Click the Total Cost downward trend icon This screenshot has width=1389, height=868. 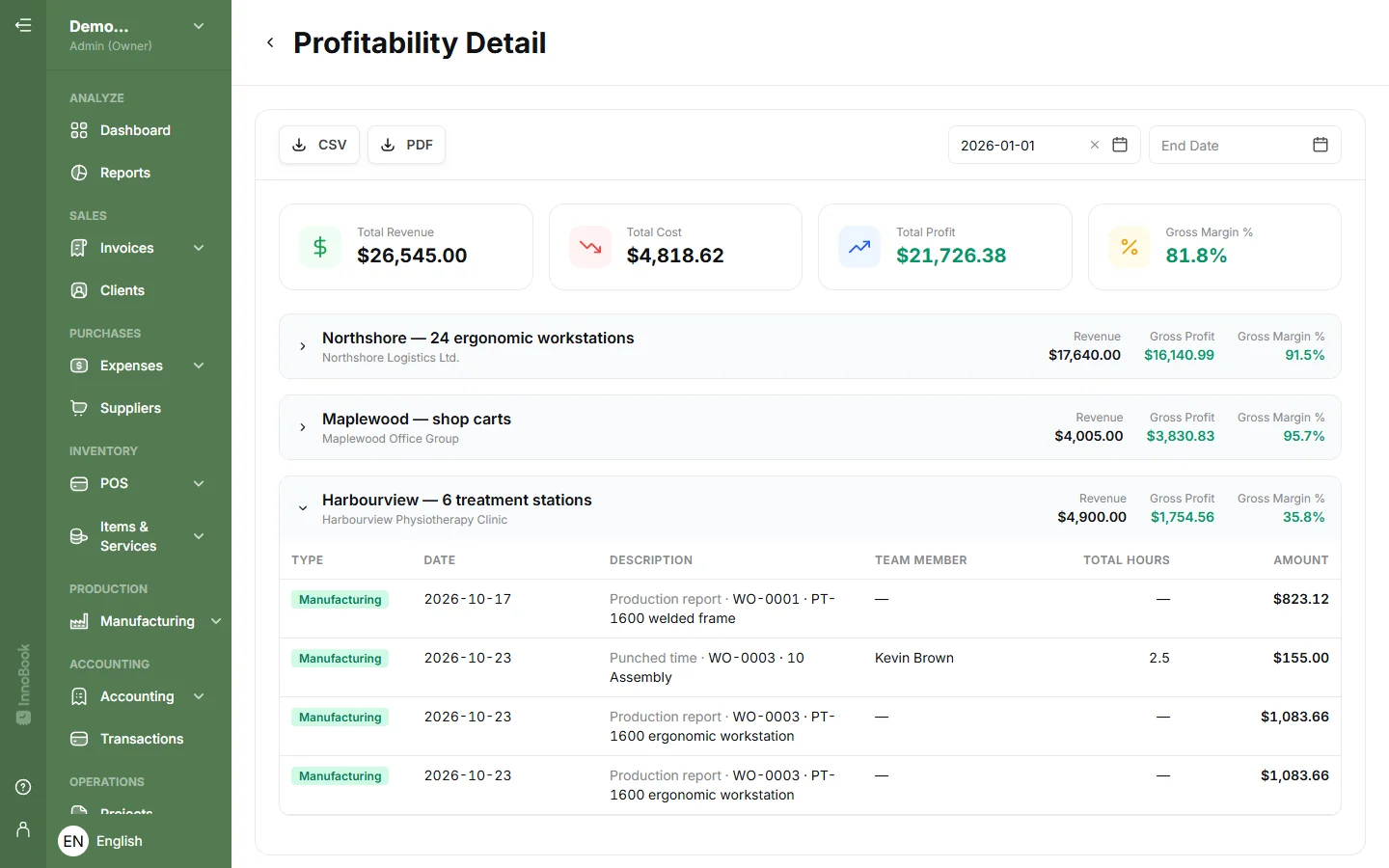(590, 247)
